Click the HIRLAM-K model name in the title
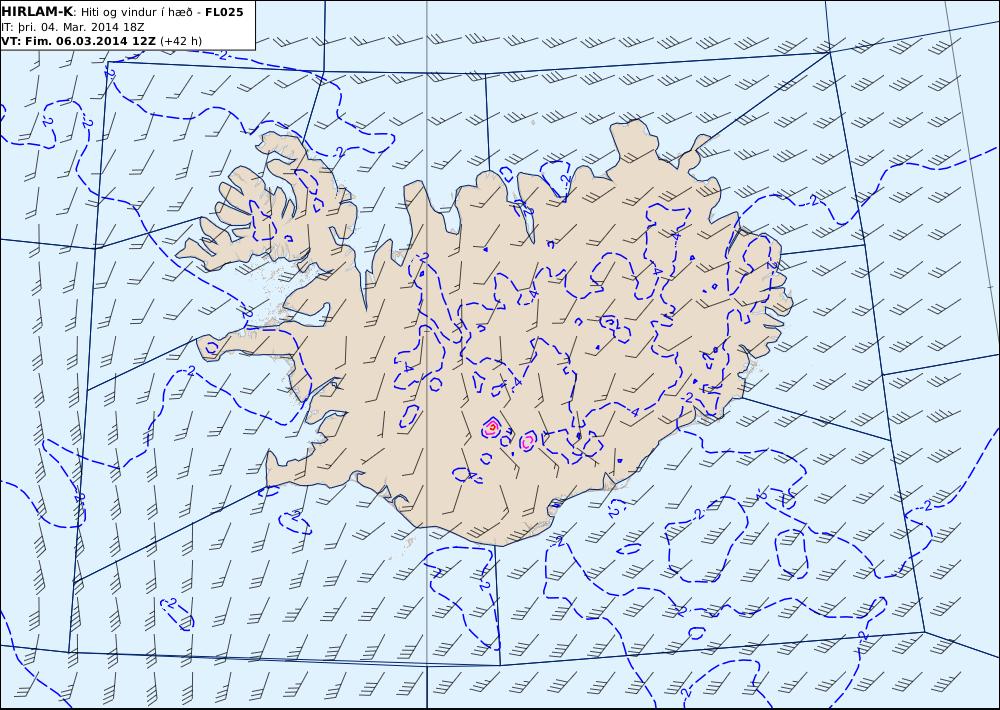The height and width of the screenshot is (710, 1000). [37, 12]
